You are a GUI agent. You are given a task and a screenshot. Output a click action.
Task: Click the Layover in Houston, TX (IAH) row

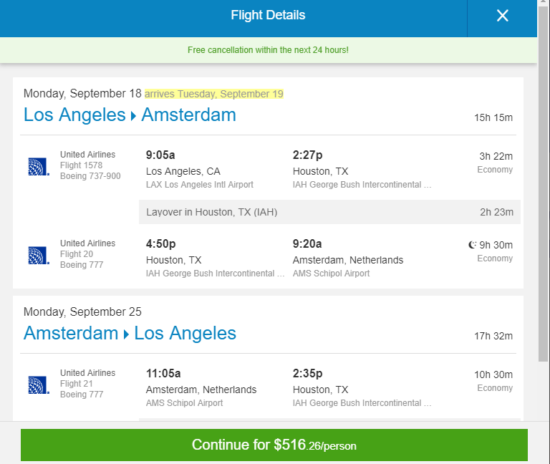330,212
